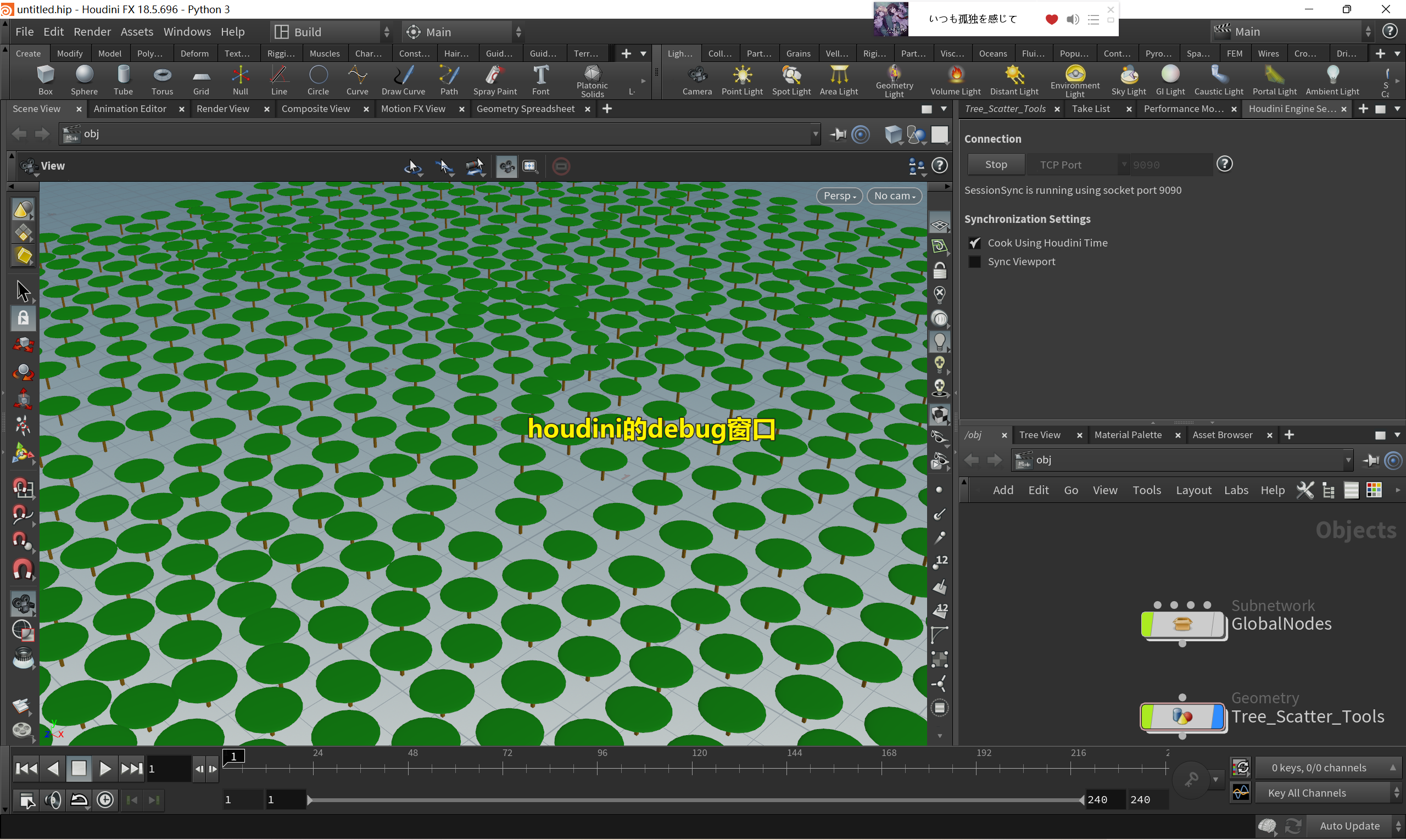Create a Torus from the shelf
Screen dimensions: 1406x840
pyautogui.click(x=162, y=80)
